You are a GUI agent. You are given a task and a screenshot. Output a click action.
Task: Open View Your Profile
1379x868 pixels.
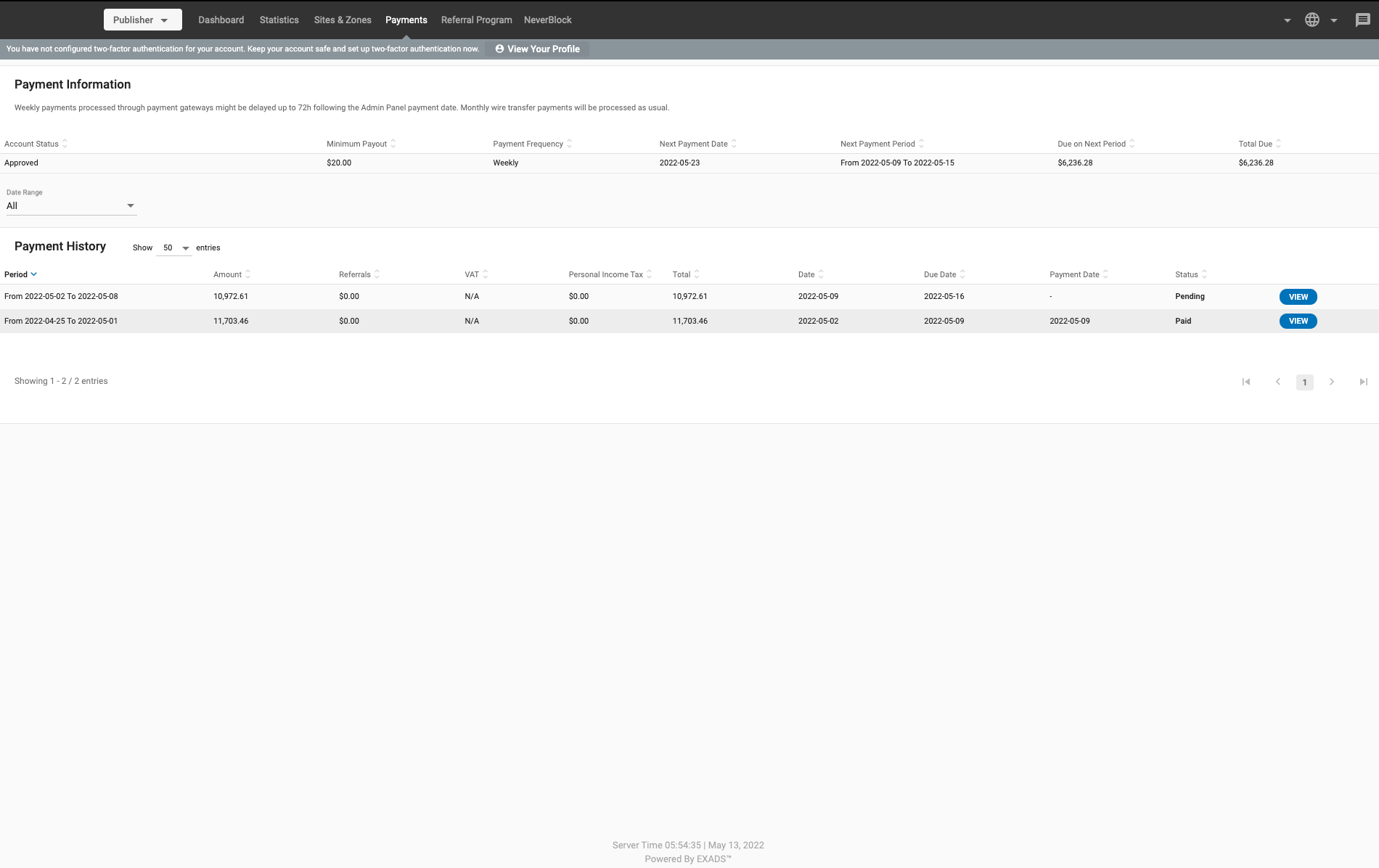pos(544,49)
